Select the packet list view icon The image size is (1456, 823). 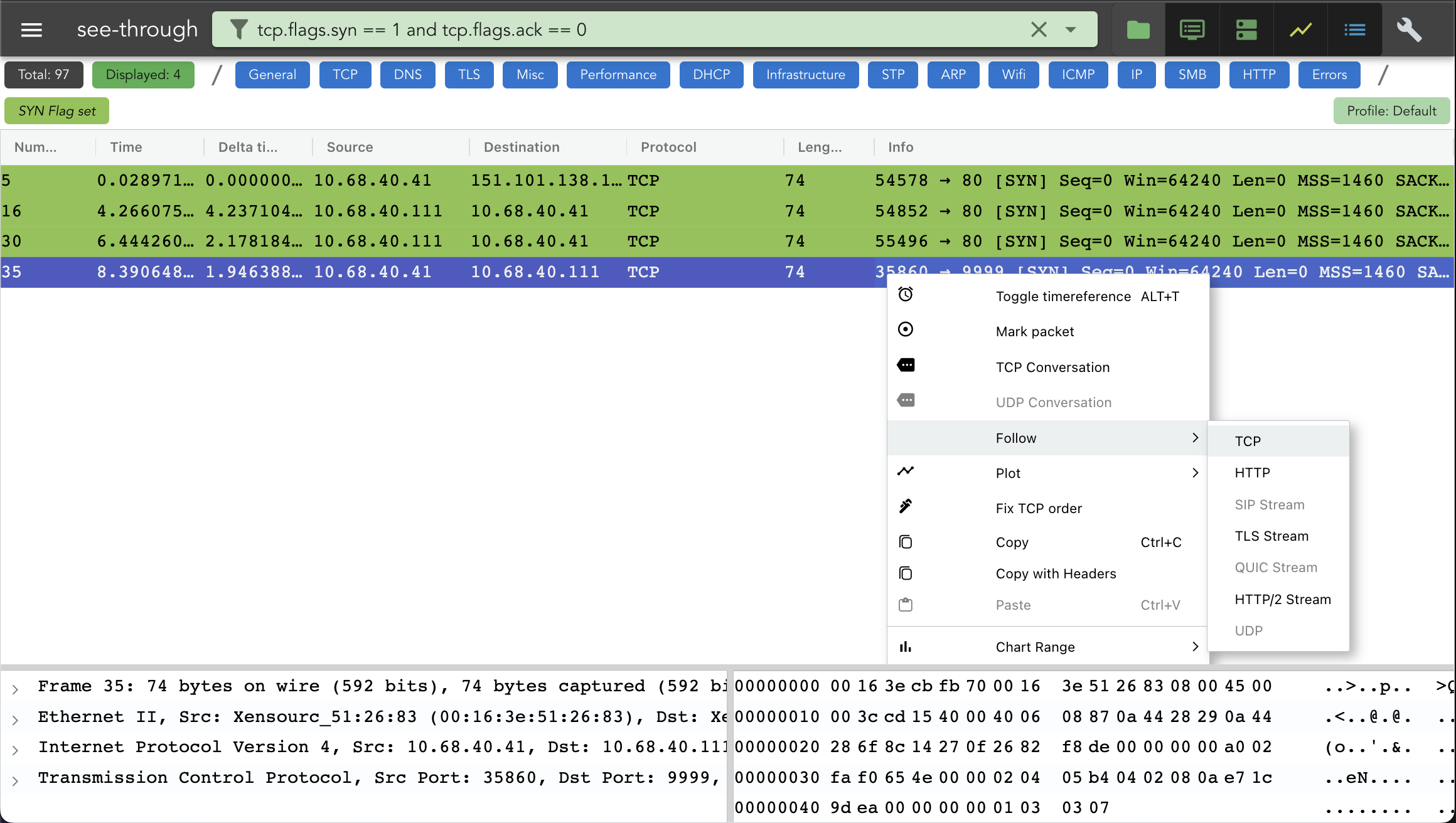pyautogui.click(x=1192, y=29)
